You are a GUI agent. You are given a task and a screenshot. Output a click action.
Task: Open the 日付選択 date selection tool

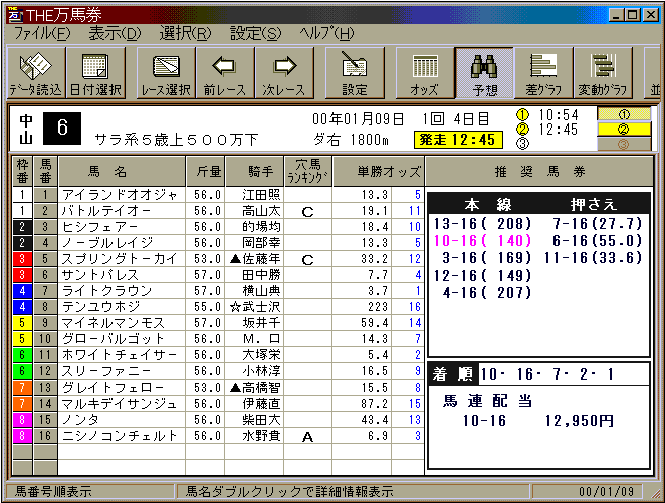96,73
